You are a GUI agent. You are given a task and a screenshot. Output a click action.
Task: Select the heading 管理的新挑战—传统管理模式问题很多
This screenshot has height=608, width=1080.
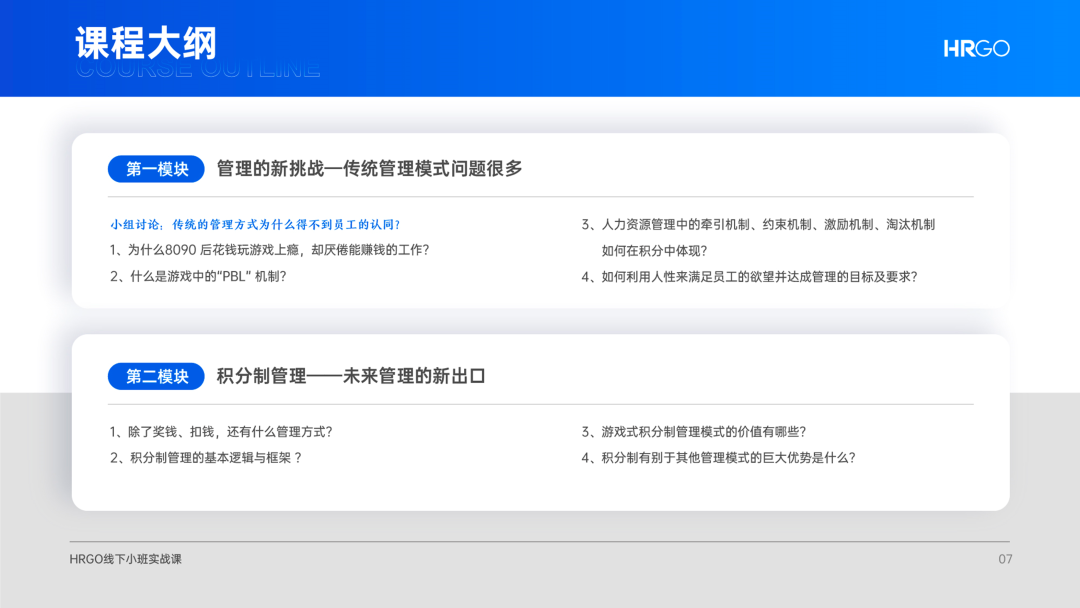(369, 169)
